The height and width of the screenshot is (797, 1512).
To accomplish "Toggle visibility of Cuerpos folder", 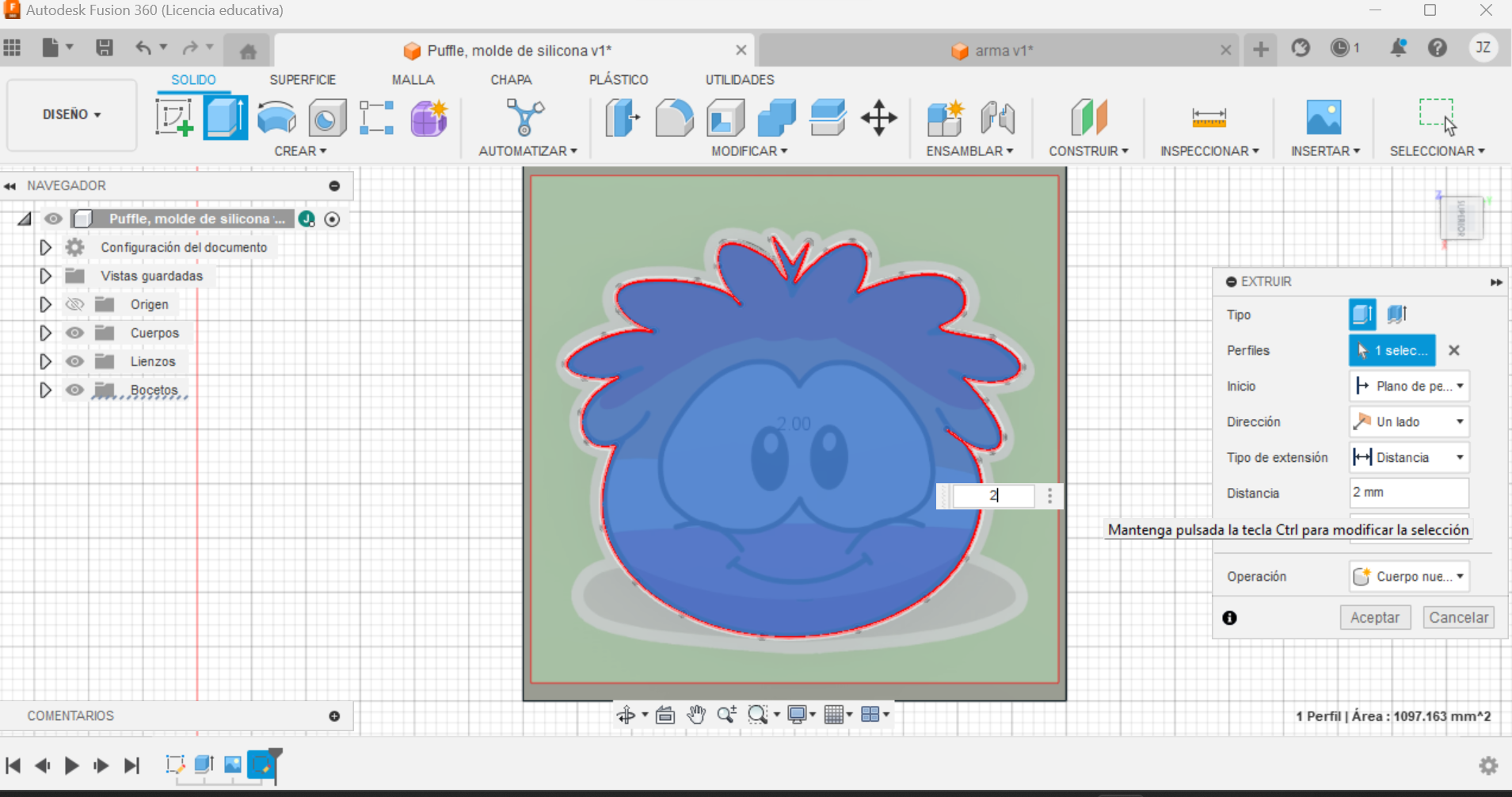I will [74, 333].
